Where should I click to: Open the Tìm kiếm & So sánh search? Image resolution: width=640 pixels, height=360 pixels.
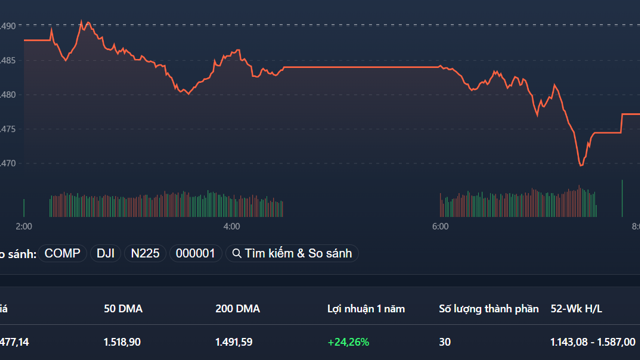292,253
